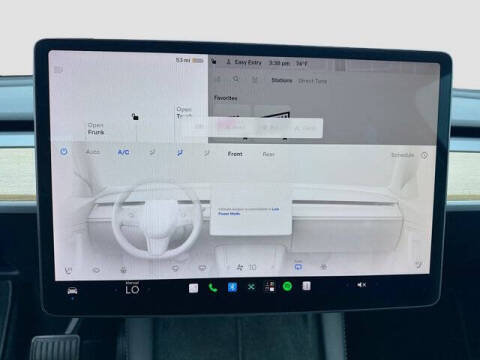Open vehicle controls with car icon
Screen dimensions: 480x360
click(x=72, y=291)
